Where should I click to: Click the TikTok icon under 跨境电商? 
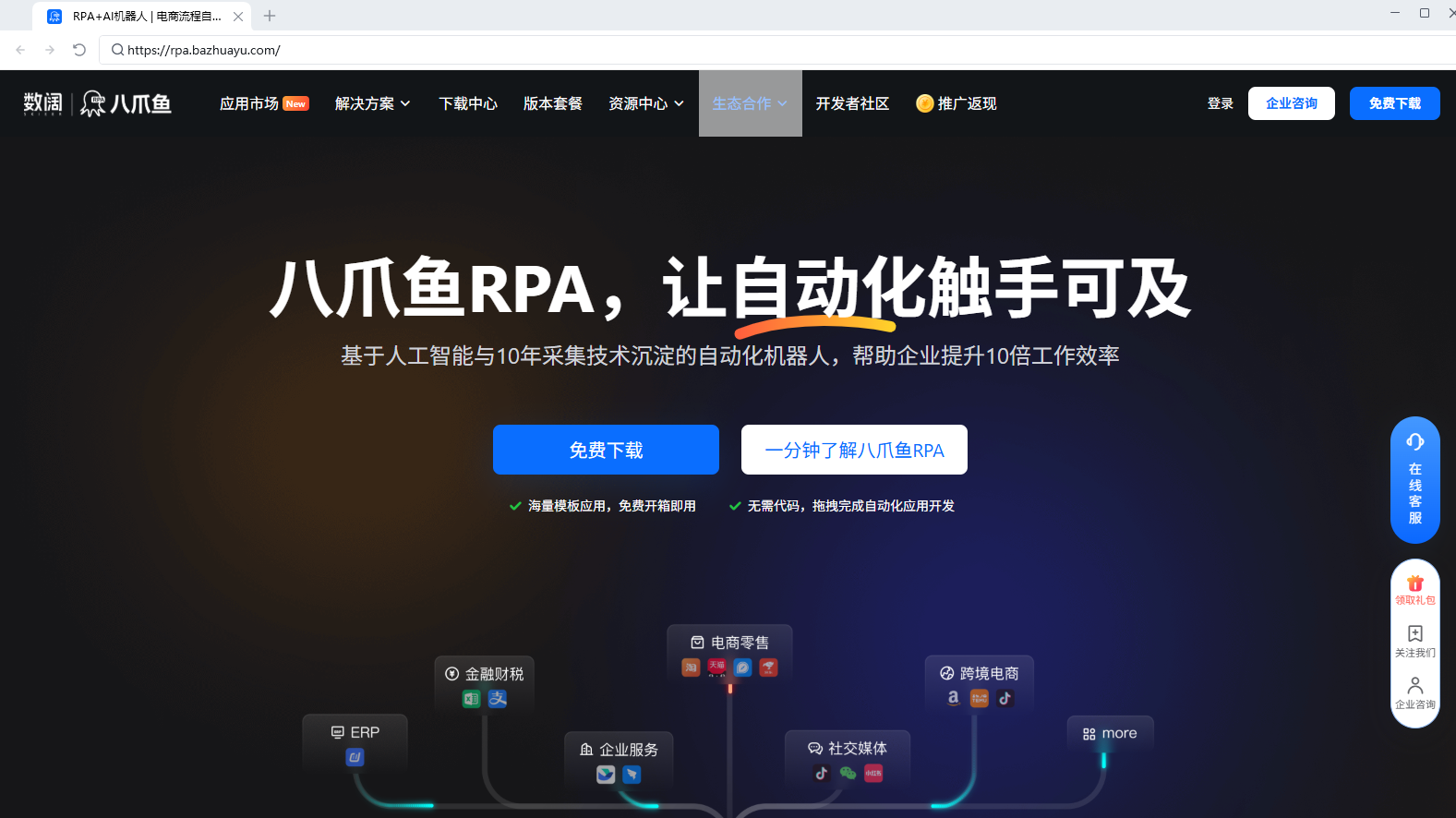pos(1005,698)
